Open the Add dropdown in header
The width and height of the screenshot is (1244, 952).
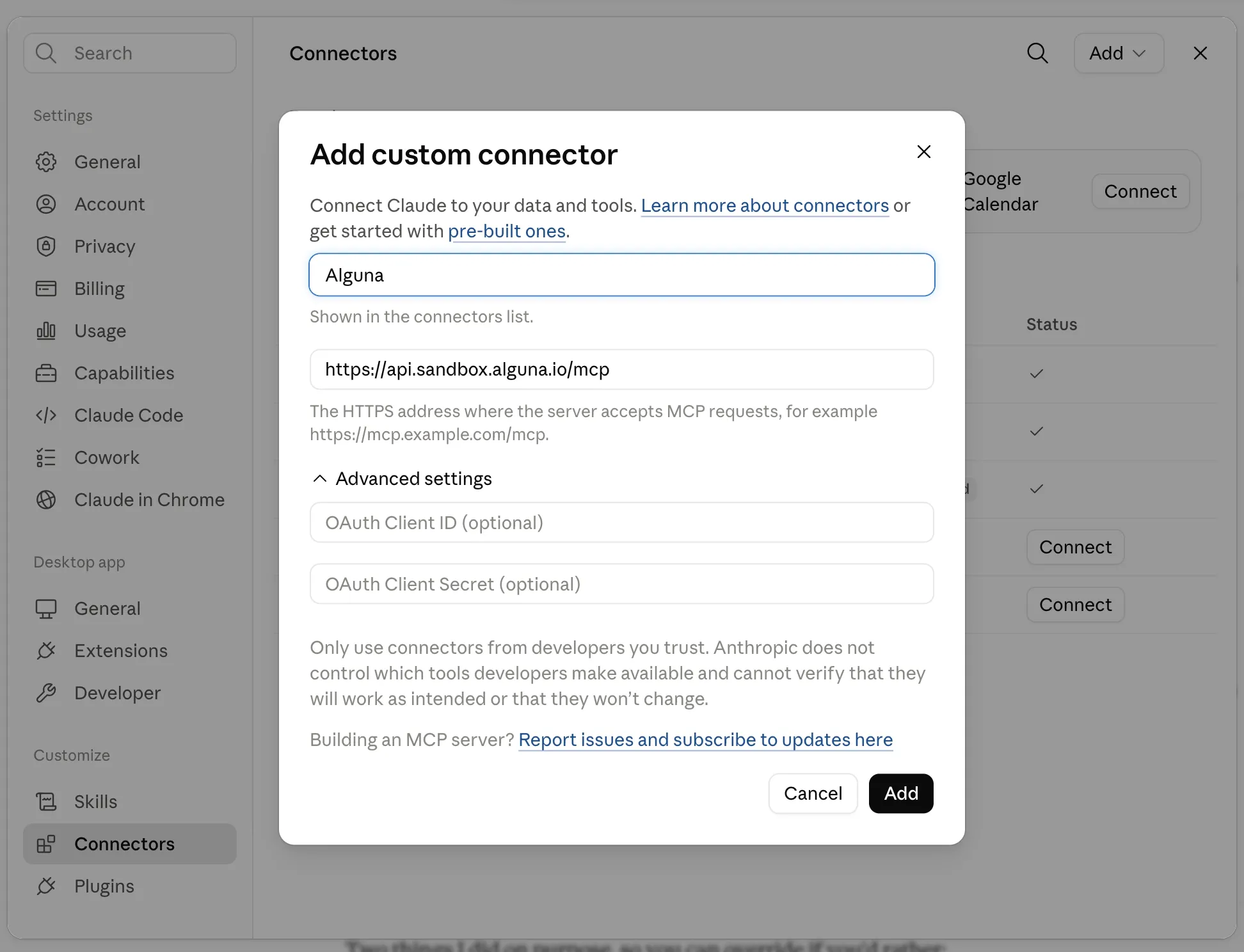click(1119, 53)
